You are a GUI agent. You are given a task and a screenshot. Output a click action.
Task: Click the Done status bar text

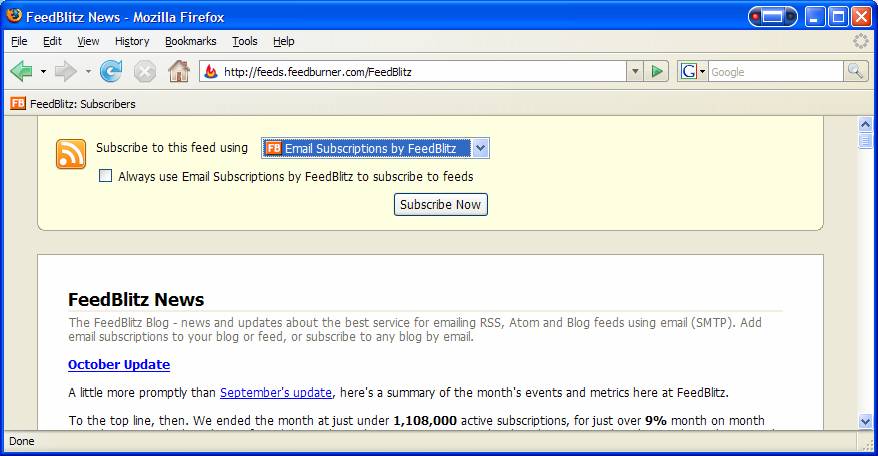coord(22,441)
